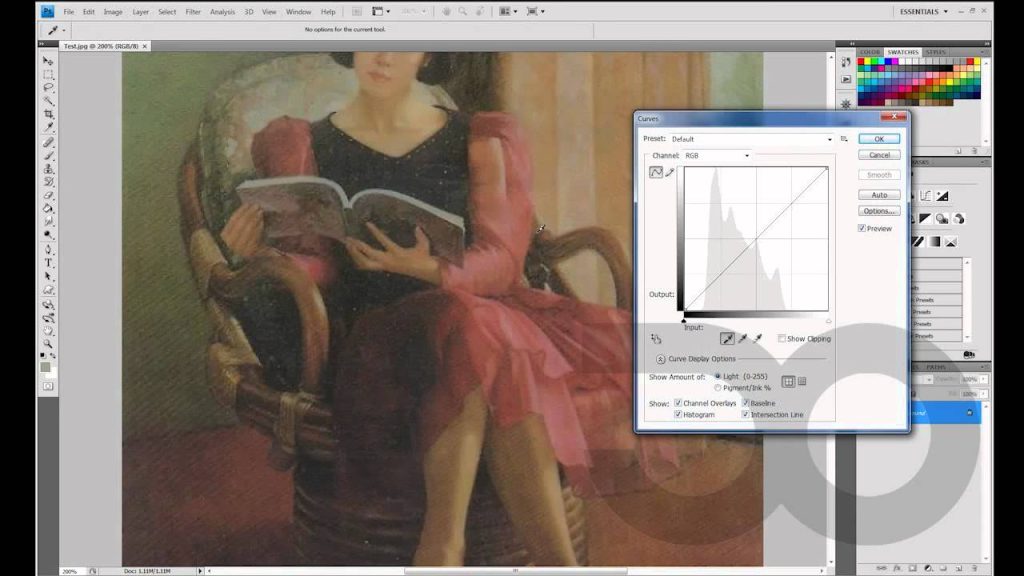Select the Type tool
The height and width of the screenshot is (576, 1024).
pos(48,263)
